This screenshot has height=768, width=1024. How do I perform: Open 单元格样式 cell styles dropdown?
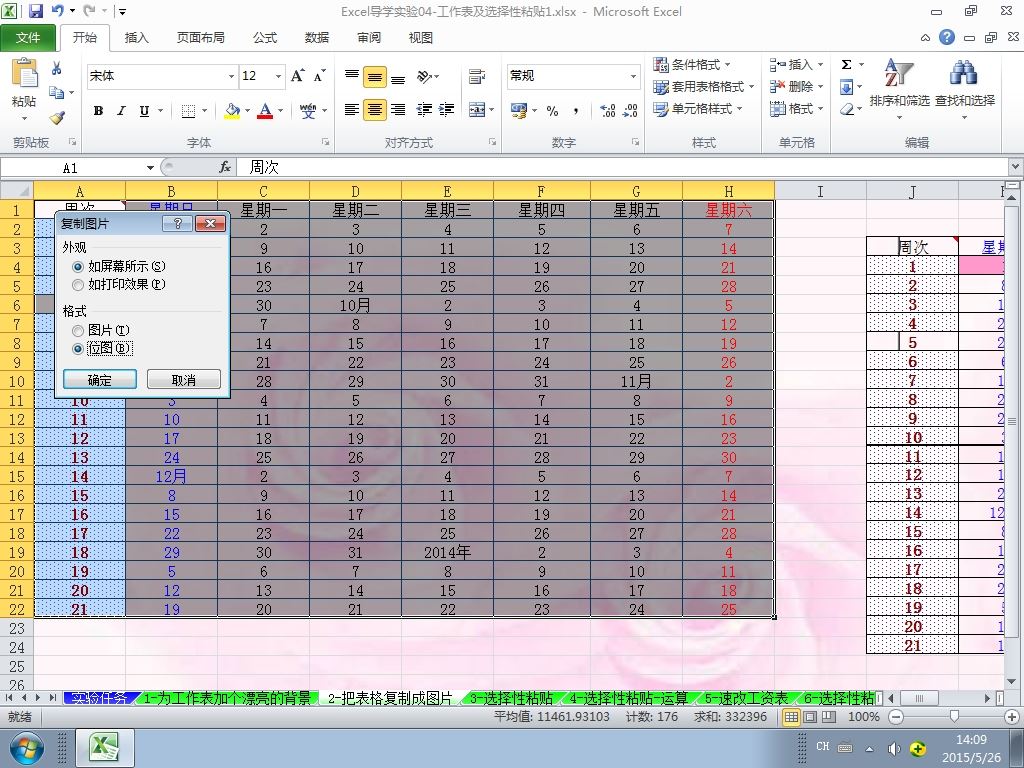(697, 108)
